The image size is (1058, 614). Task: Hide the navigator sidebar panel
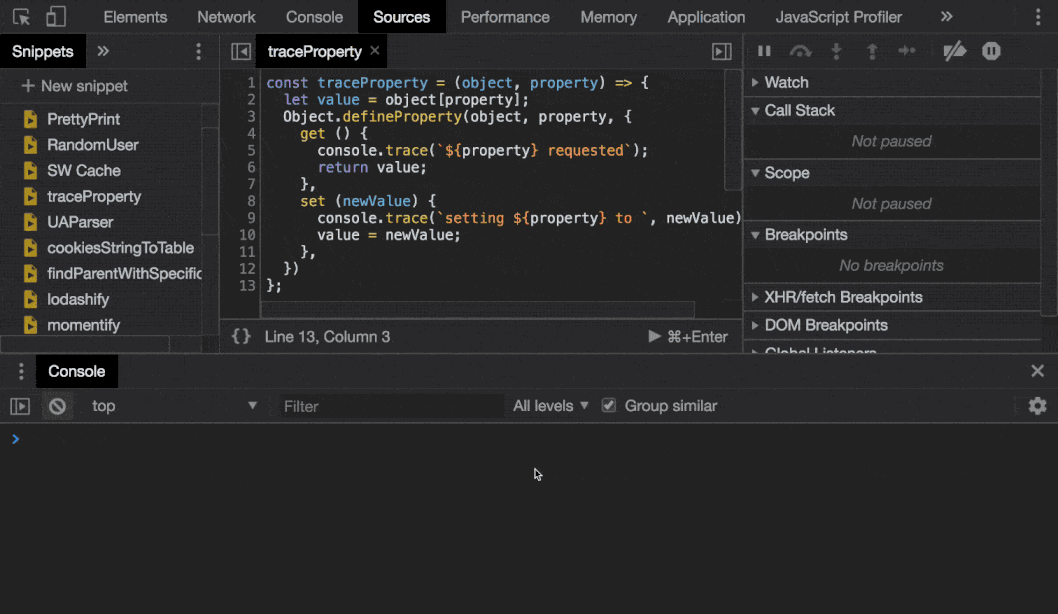pyautogui.click(x=240, y=51)
